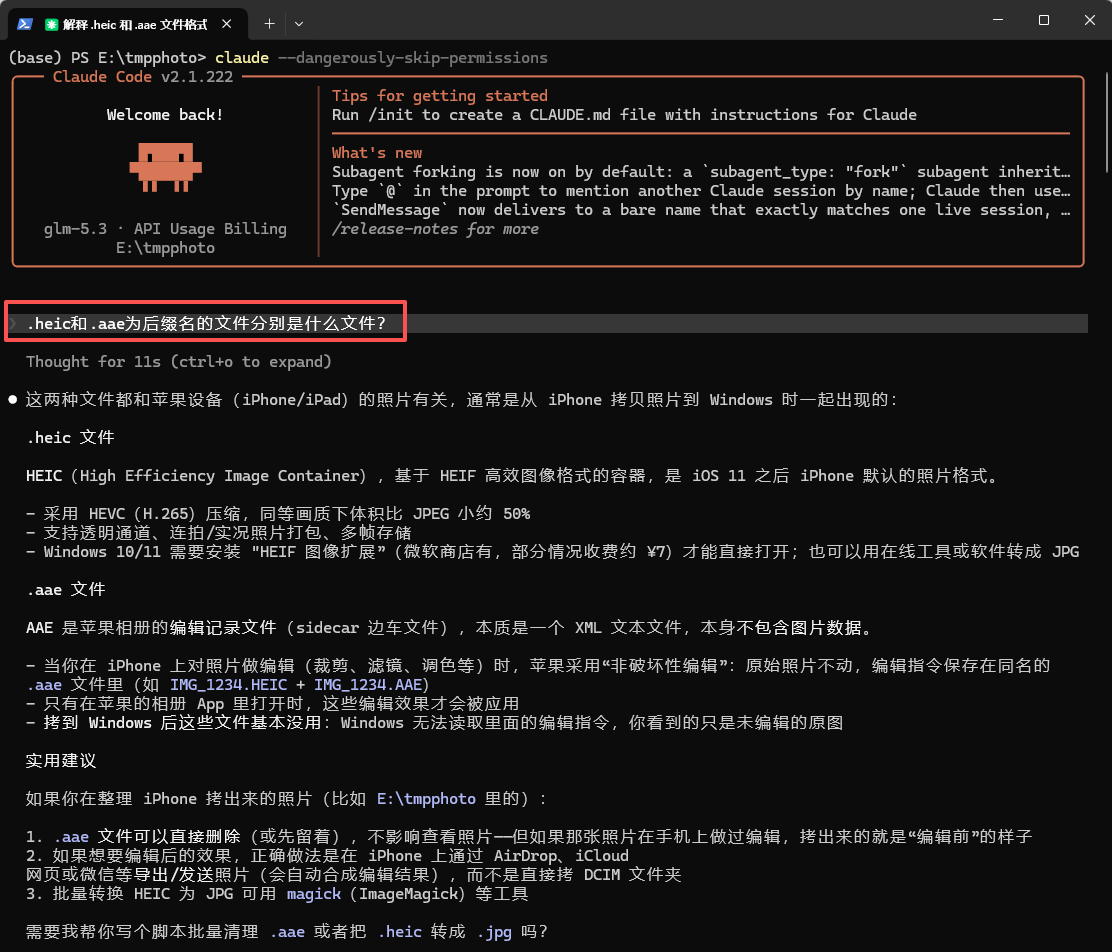Click the green status icon in the tab title
Viewport: 1112px width, 952px height.
point(51,25)
